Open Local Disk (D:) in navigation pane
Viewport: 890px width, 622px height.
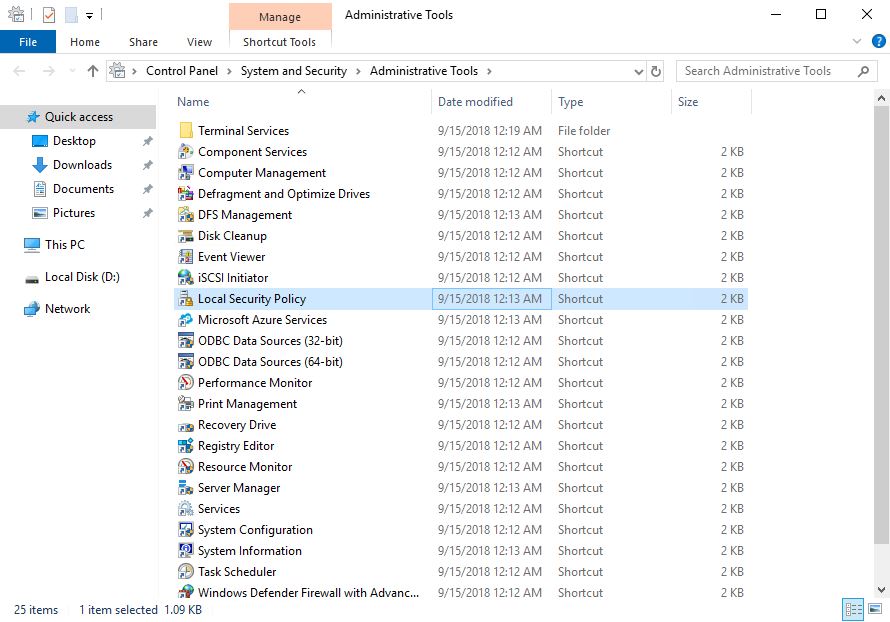pyautogui.click(x=82, y=277)
